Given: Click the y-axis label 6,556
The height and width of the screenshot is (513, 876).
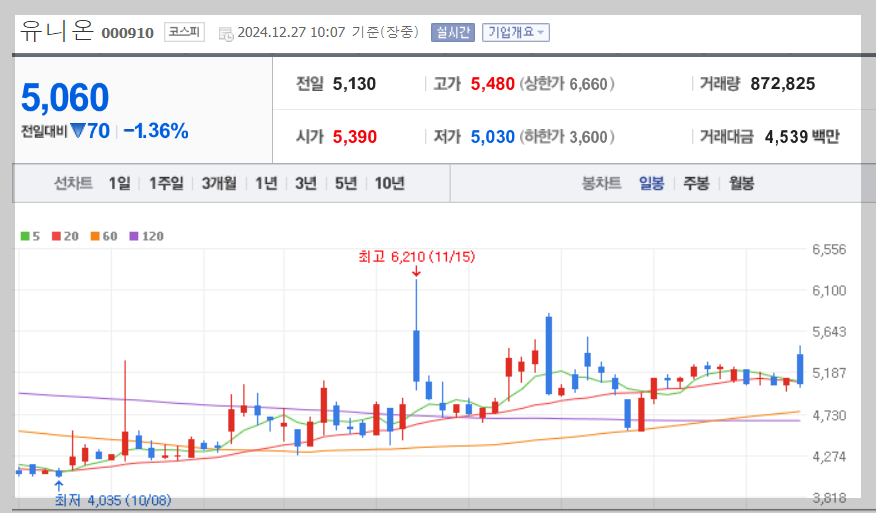Looking at the screenshot, I should 829,249.
